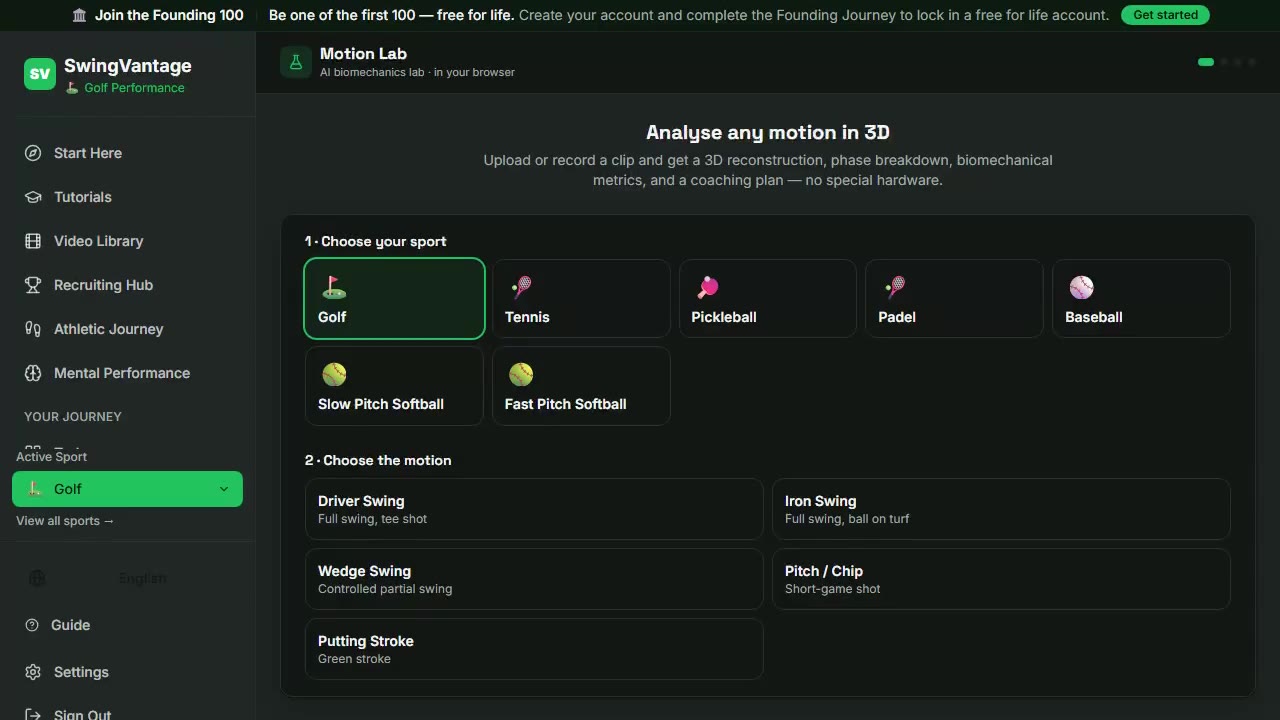Click the 'Analyse any motion in 3D' heading

click(768, 133)
